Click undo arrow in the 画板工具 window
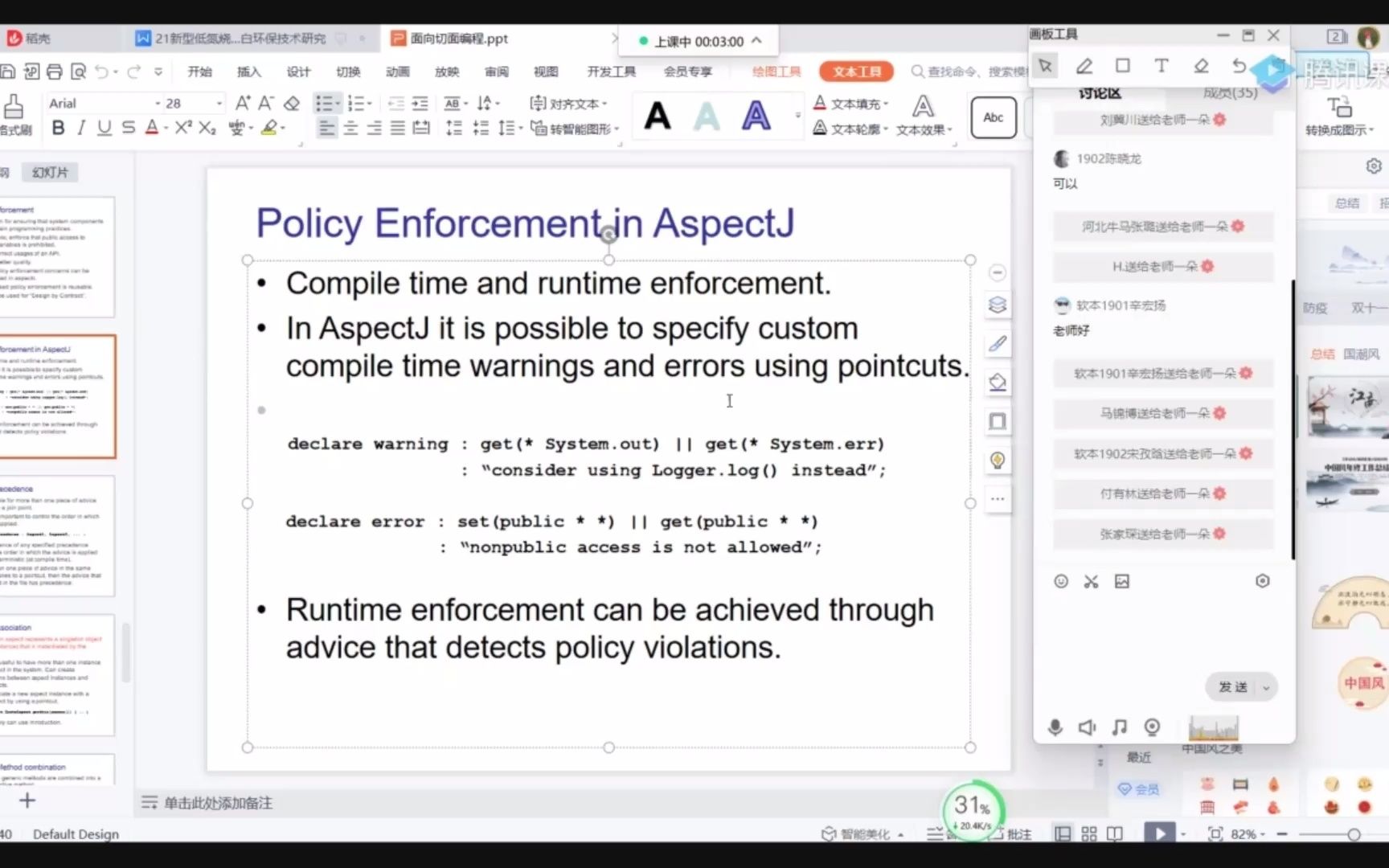This screenshot has height=868, width=1389. (1239, 66)
